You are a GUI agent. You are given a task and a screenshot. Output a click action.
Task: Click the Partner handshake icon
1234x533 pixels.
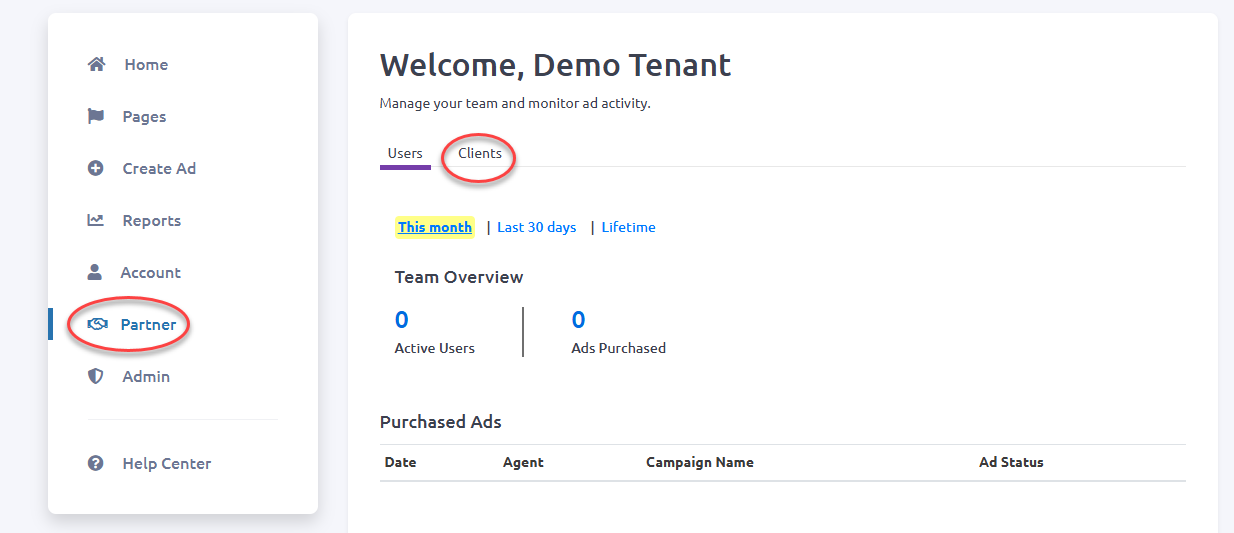(x=98, y=324)
